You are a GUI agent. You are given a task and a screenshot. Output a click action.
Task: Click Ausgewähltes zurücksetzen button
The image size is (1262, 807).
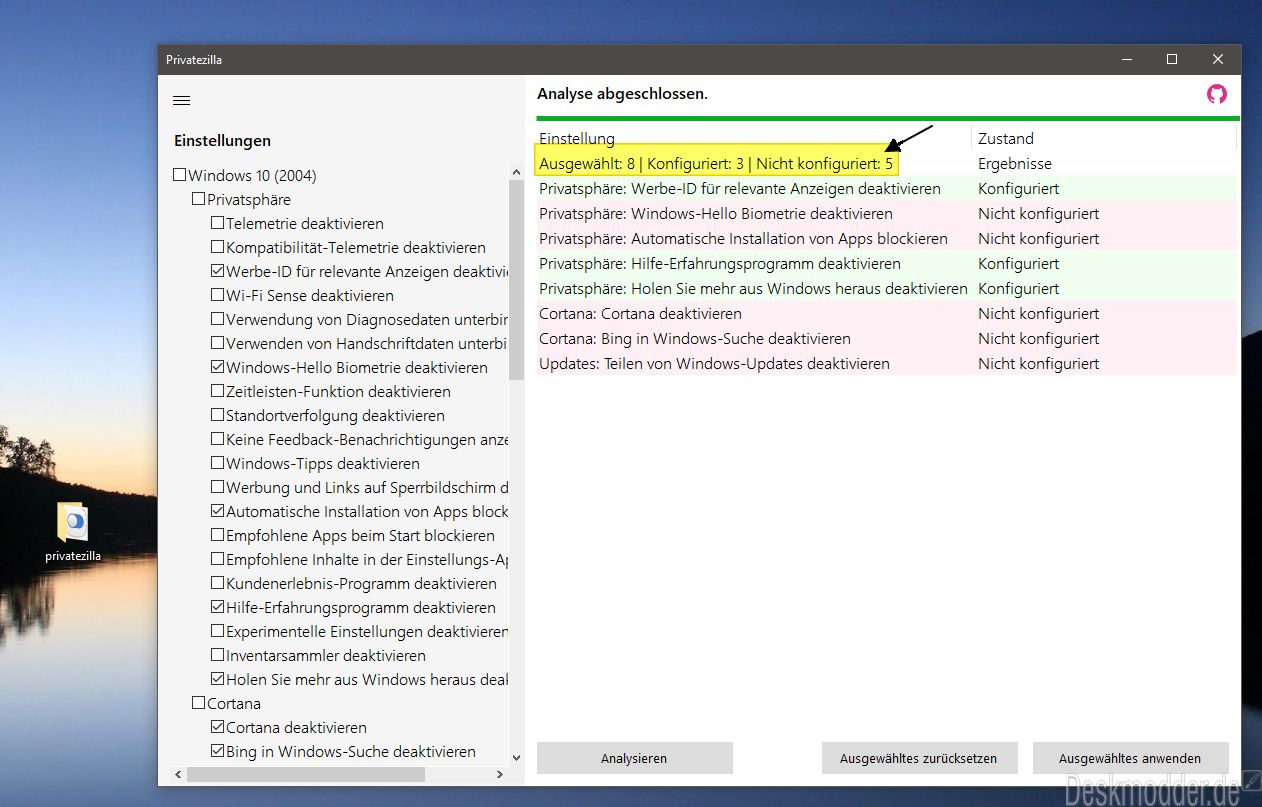pyautogui.click(x=918, y=758)
